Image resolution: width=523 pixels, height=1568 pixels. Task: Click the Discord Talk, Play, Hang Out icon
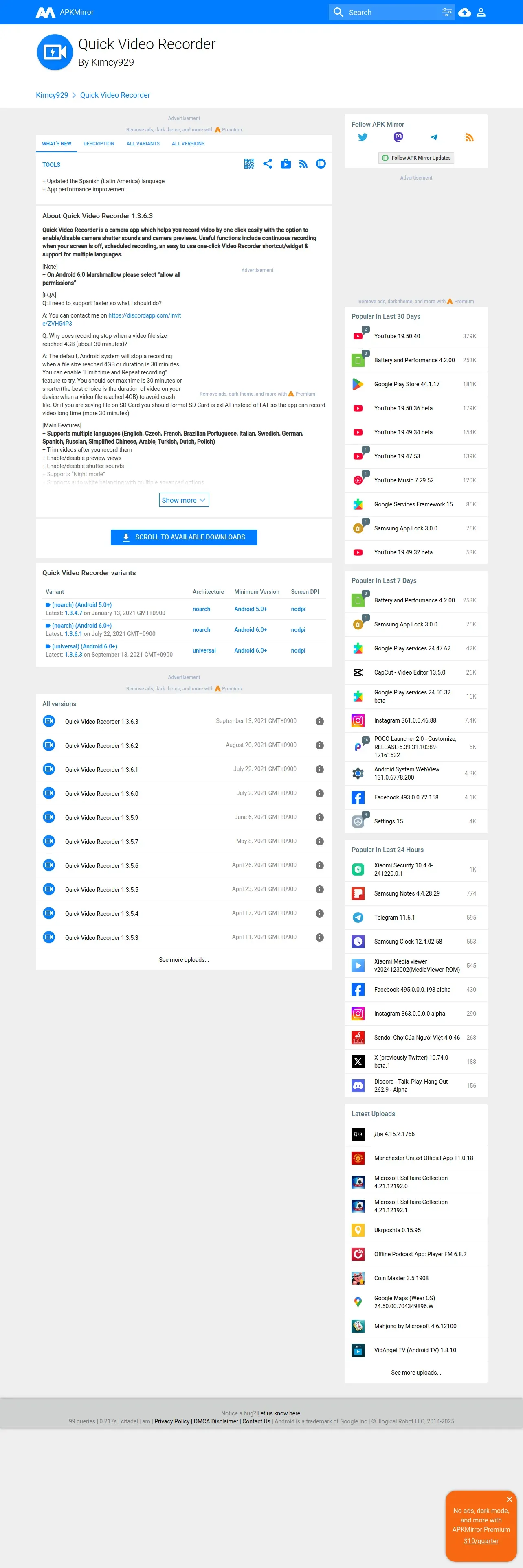pyautogui.click(x=358, y=1086)
